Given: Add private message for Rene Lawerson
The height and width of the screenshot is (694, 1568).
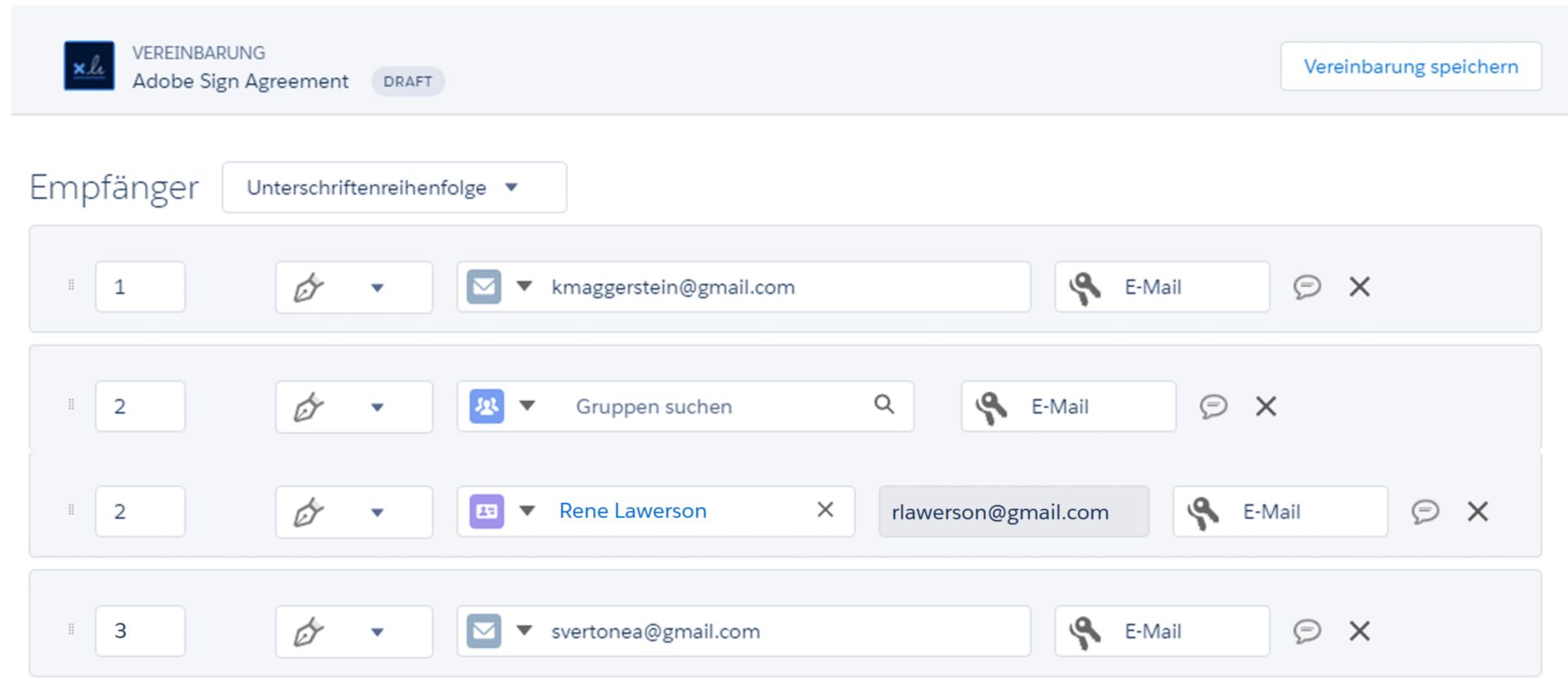Looking at the screenshot, I should [x=1425, y=511].
